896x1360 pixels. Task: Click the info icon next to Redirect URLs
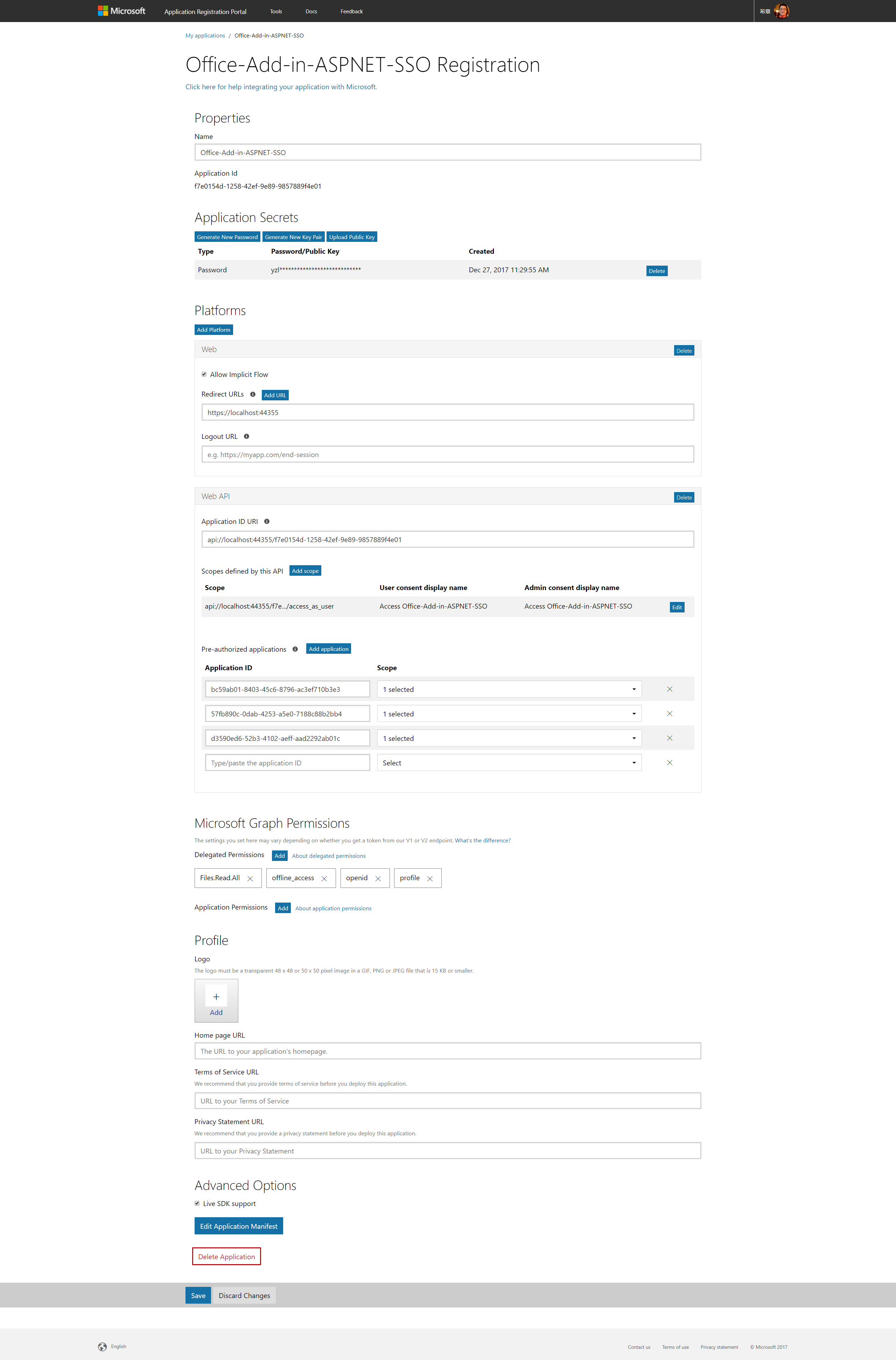pos(253,394)
